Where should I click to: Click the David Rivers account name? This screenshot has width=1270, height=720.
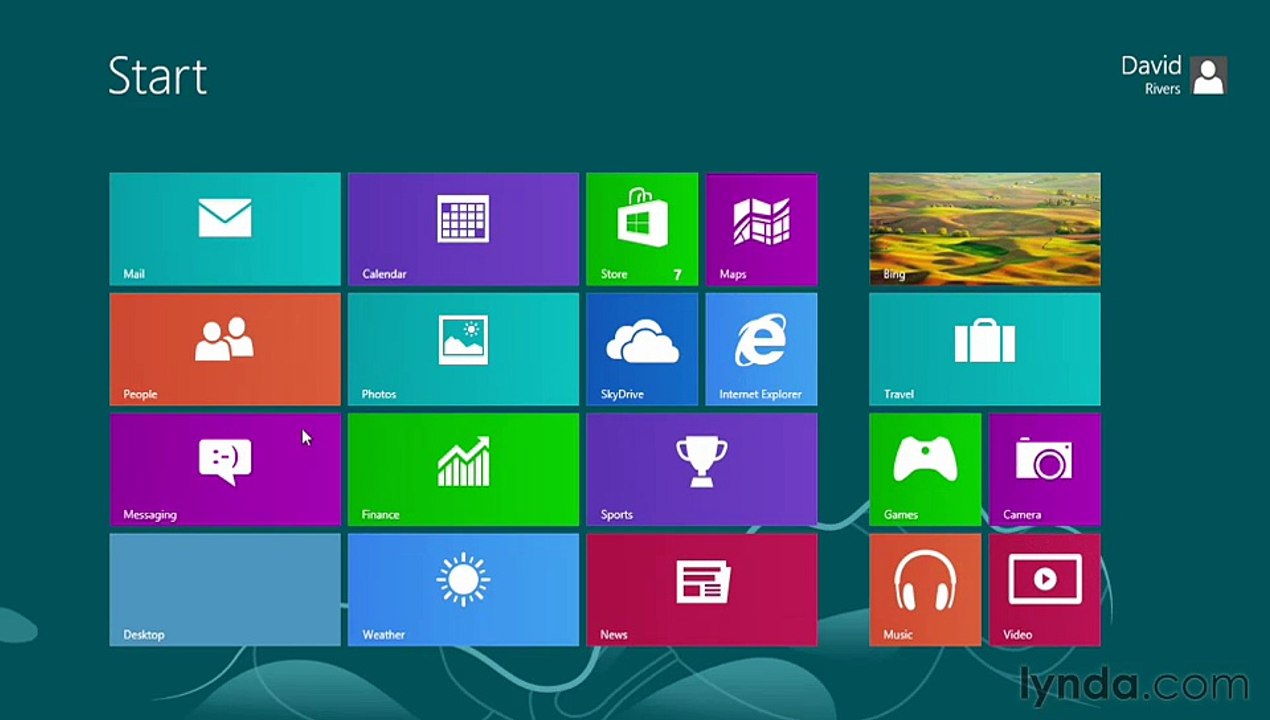coord(1151,75)
